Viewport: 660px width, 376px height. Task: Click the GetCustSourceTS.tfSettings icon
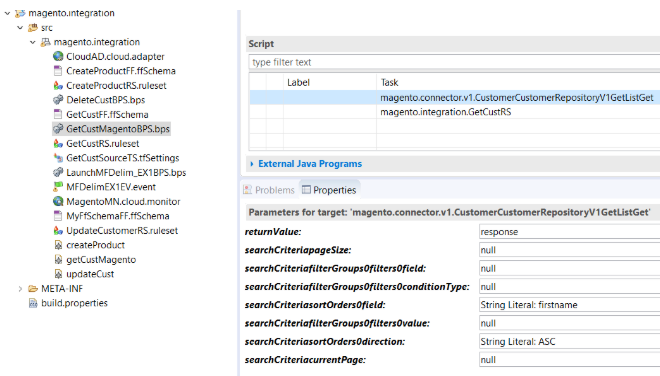tap(58, 158)
